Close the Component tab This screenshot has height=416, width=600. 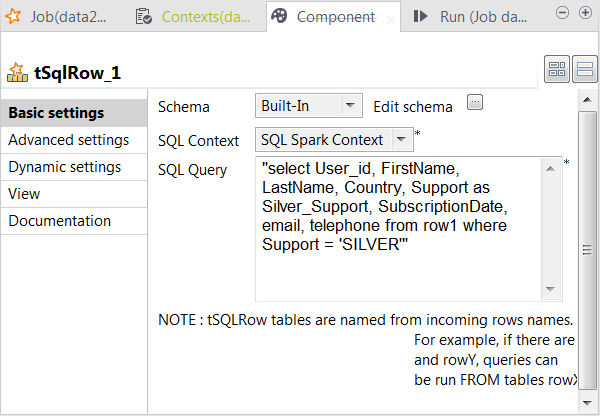click(390, 18)
